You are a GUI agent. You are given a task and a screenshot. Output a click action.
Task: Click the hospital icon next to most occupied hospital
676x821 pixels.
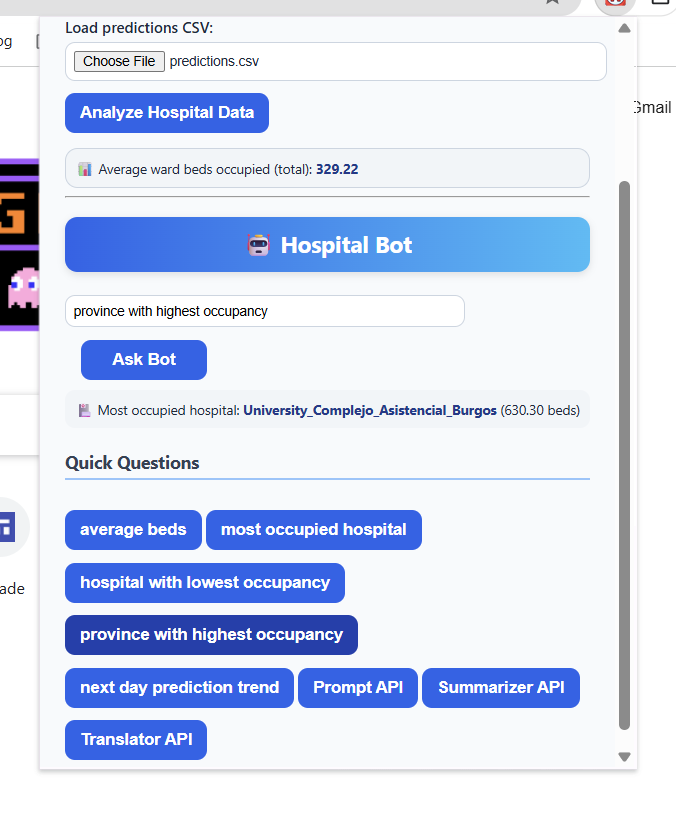click(x=85, y=409)
